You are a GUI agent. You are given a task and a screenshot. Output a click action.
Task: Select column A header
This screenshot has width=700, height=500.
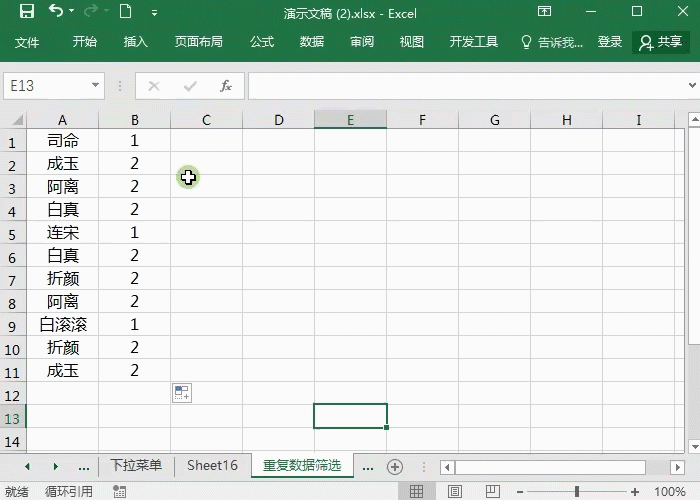click(62, 120)
